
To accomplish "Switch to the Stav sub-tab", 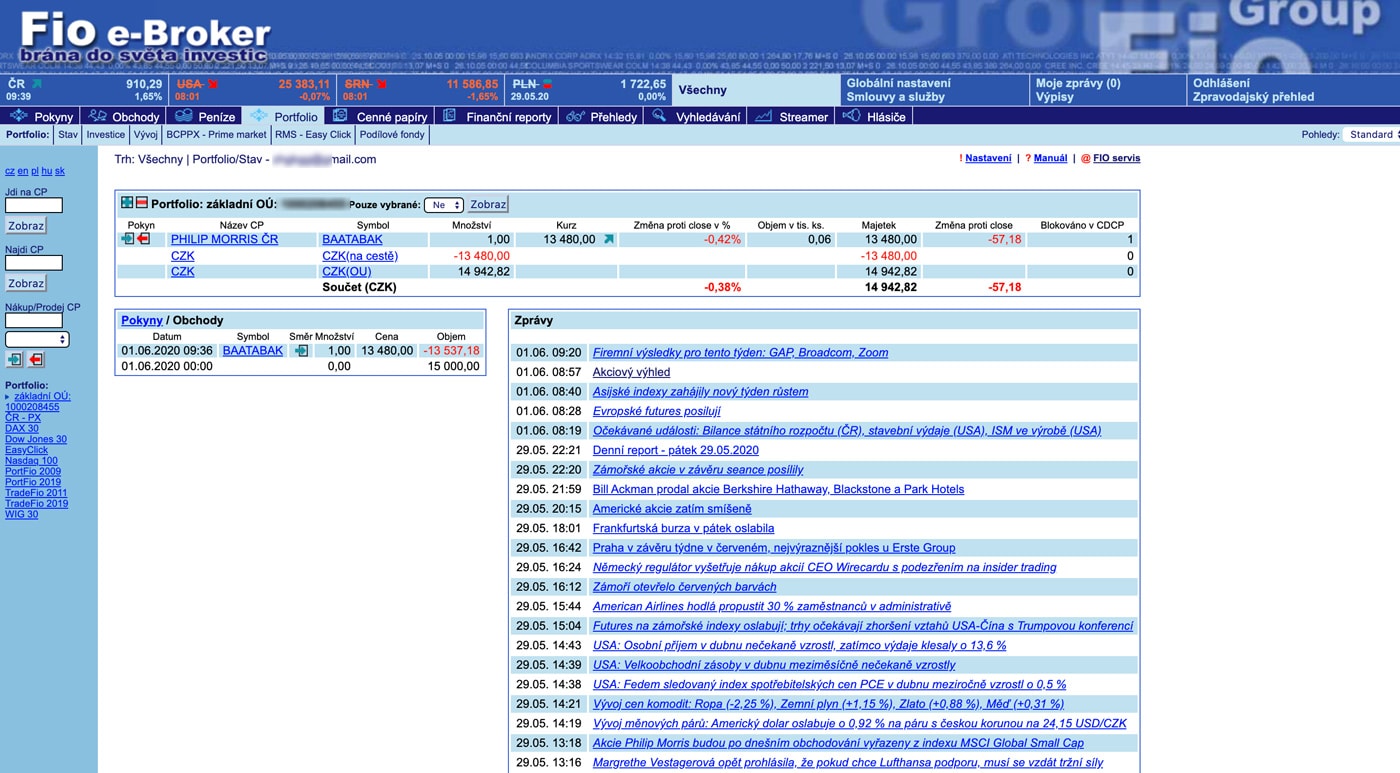I will [x=68, y=134].
